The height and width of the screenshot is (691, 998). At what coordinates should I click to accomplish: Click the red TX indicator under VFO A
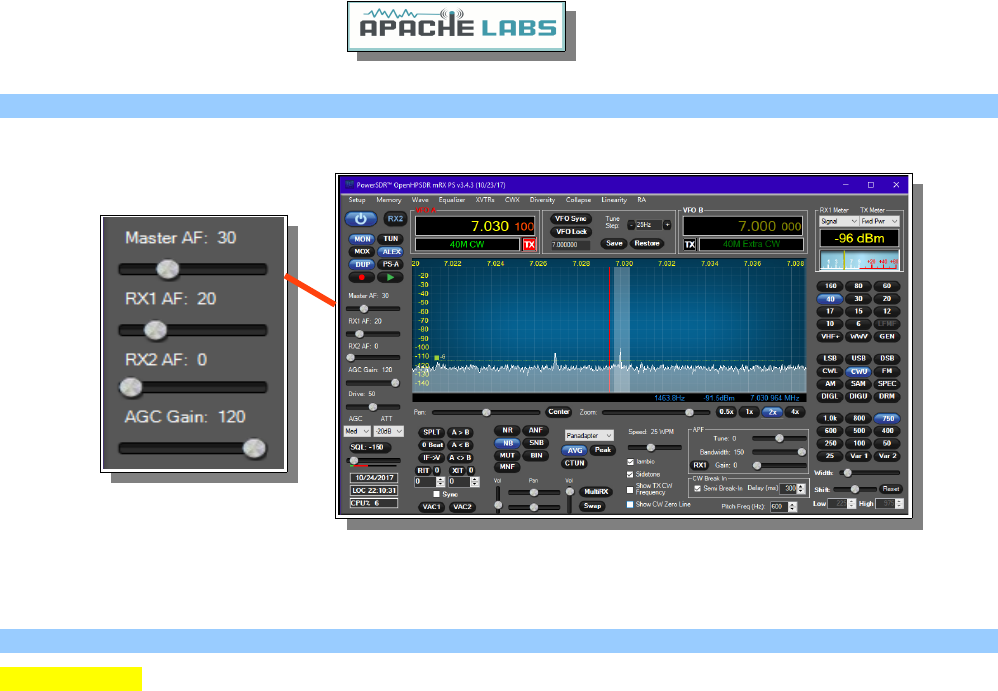pos(529,244)
